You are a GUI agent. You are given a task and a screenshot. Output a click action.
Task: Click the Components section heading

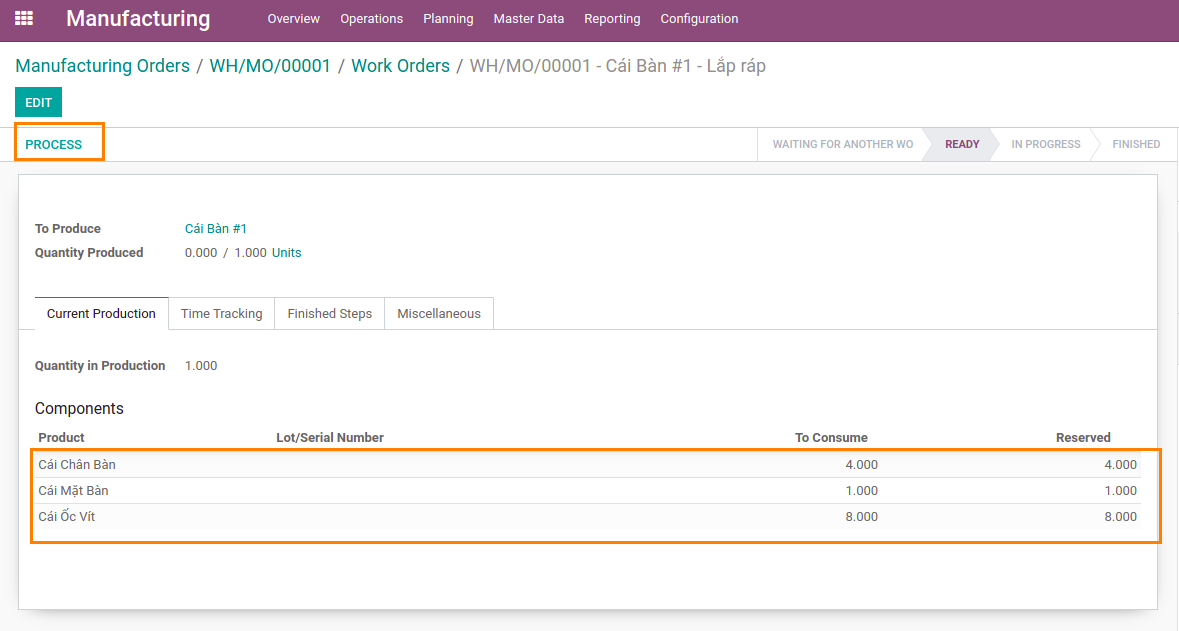tap(79, 408)
